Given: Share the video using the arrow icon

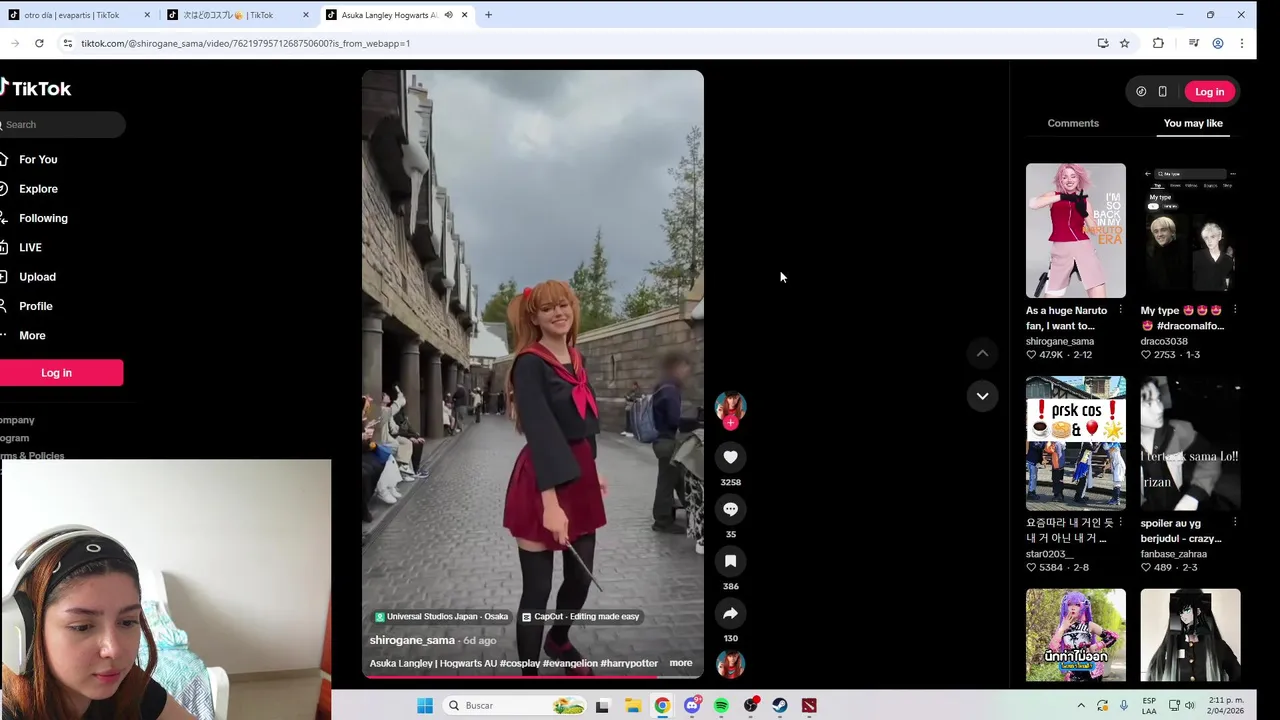Looking at the screenshot, I should (x=730, y=613).
